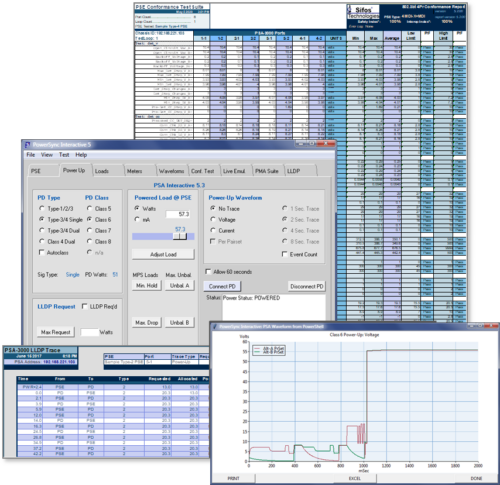Open the File menu in PowerSync Interactive
Image resolution: width=500 pixels, height=485 pixels.
click(x=31, y=155)
